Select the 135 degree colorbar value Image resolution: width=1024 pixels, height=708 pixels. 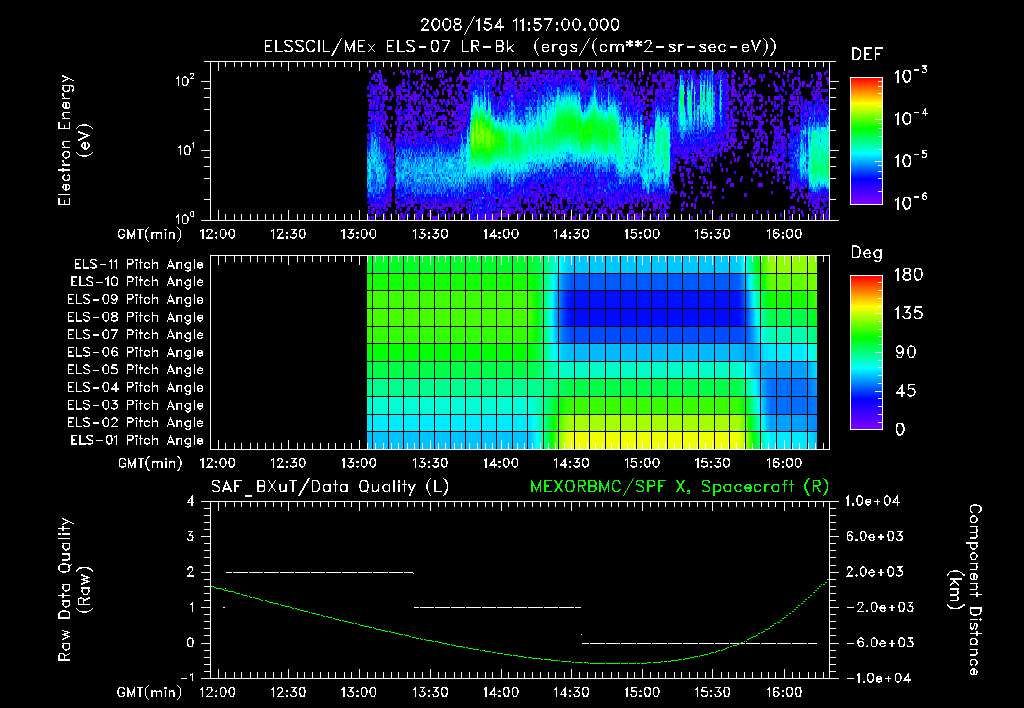tap(908, 314)
